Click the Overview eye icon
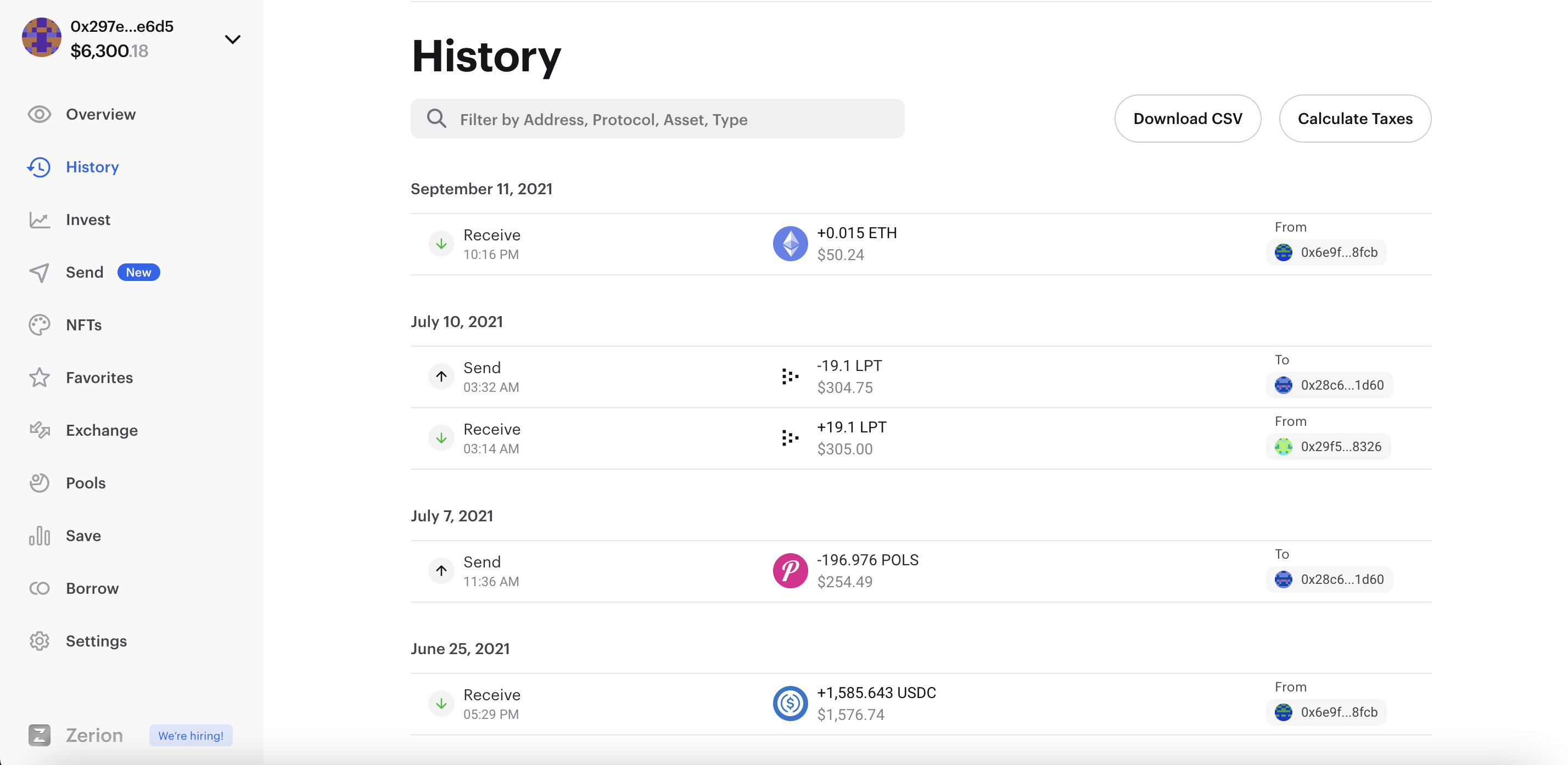Image resolution: width=1568 pixels, height=765 pixels. pos(40,114)
